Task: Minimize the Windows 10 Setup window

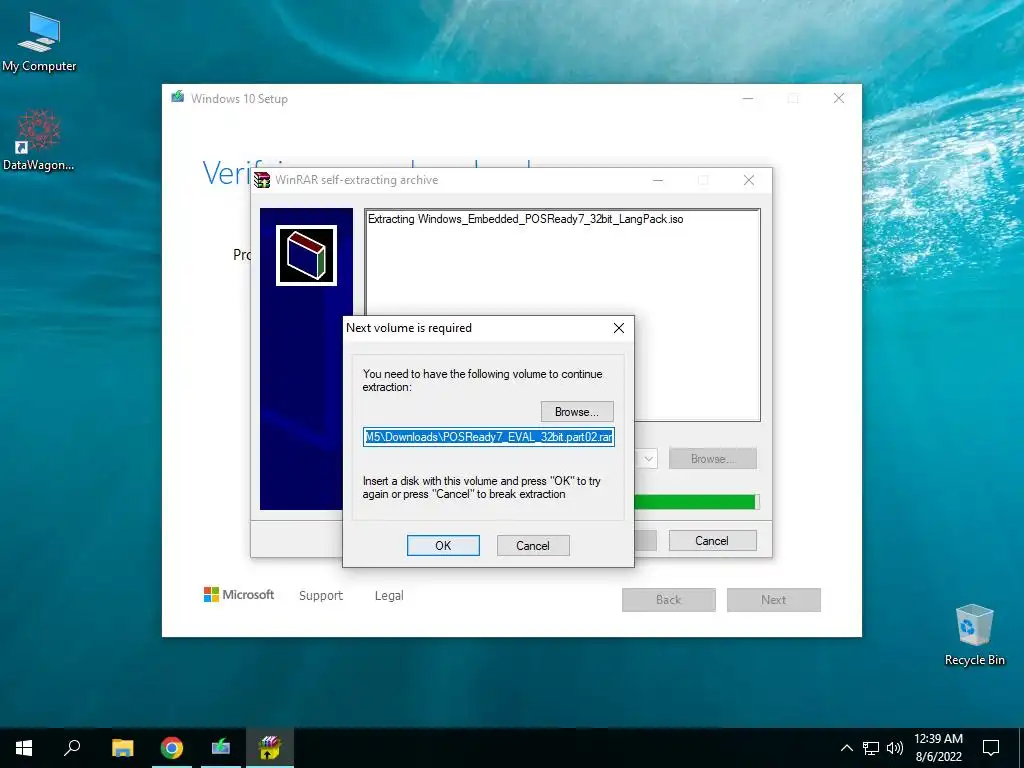Action: click(748, 98)
